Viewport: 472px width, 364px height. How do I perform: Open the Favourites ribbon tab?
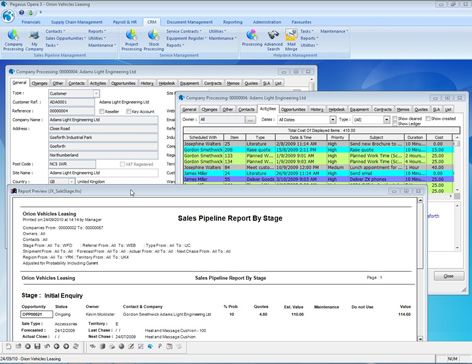301,22
